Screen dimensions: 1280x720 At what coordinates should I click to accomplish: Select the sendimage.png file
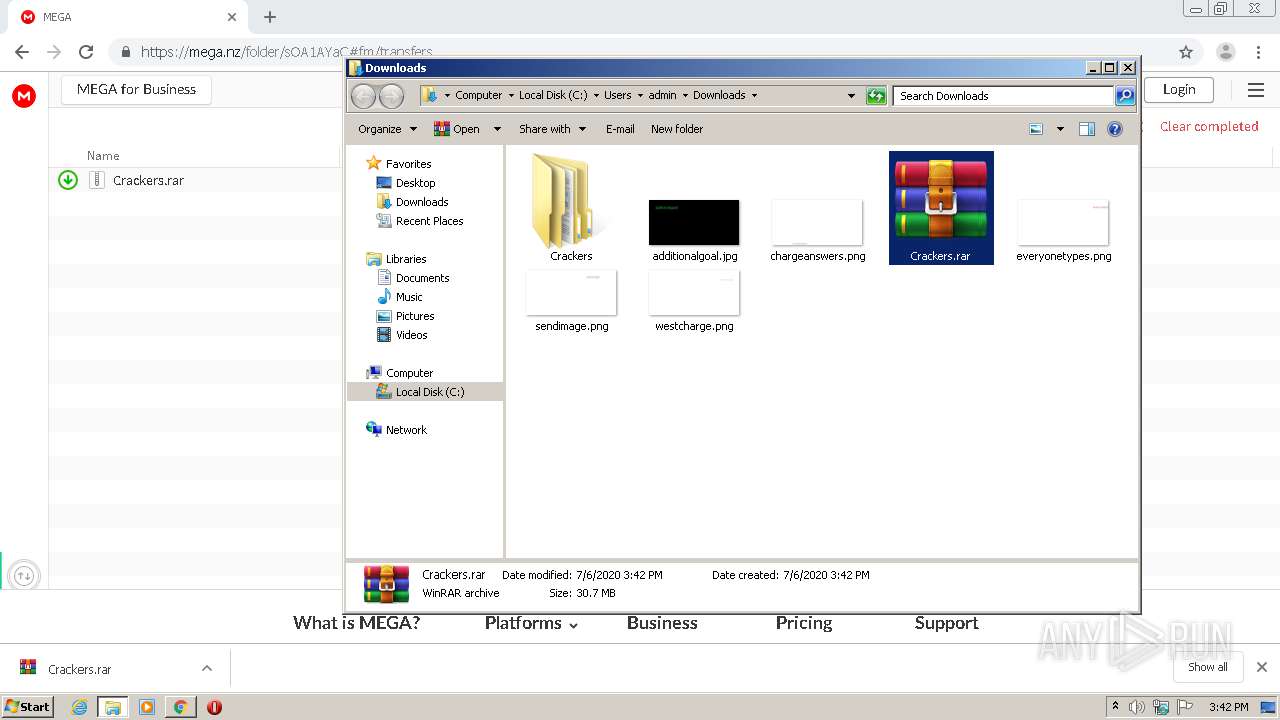[x=571, y=300]
